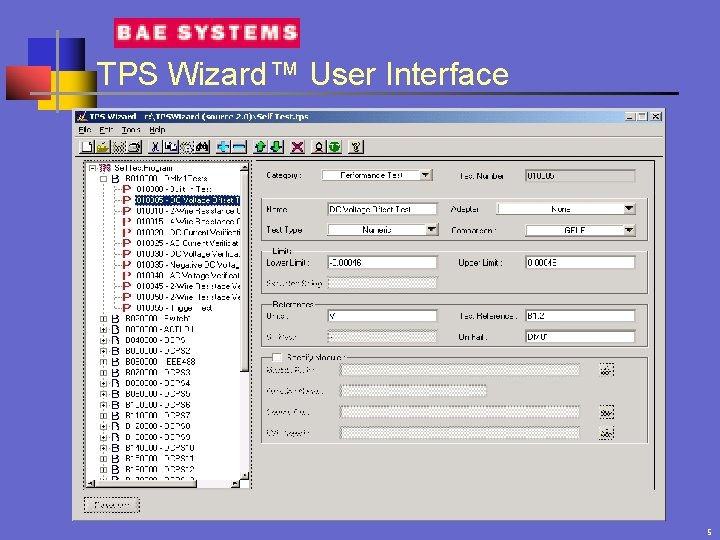Open the Category dropdown
This screenshot has width=720, height=540.
(x=426, y=175)
